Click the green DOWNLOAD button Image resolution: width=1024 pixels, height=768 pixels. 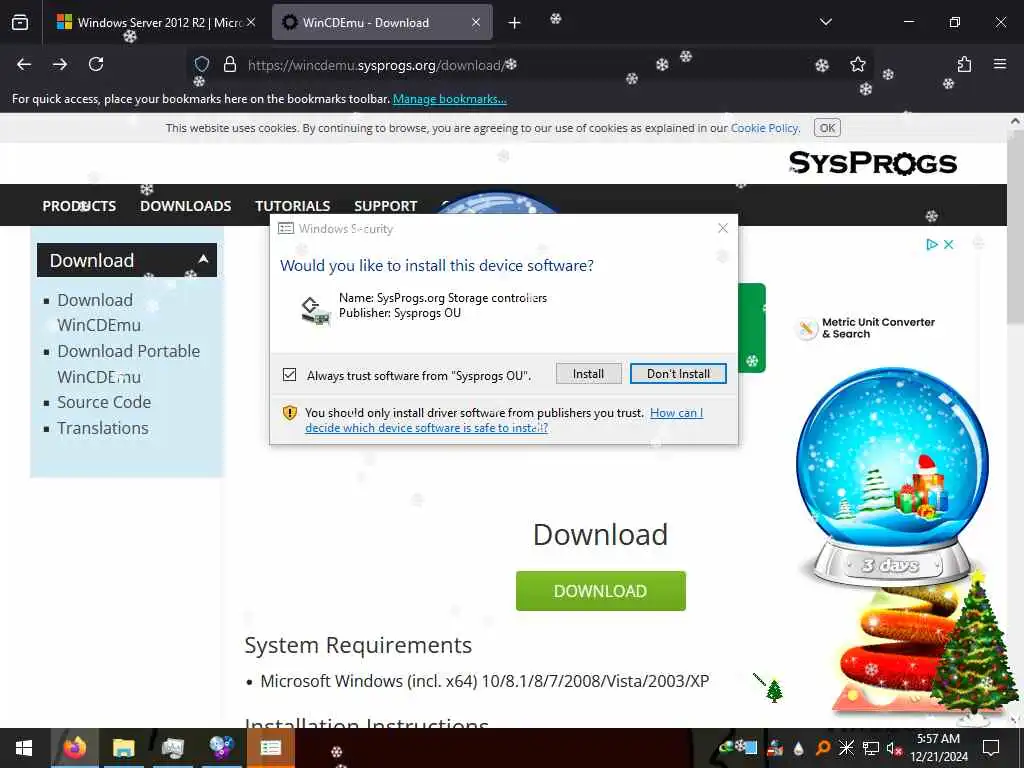point(600,591)
